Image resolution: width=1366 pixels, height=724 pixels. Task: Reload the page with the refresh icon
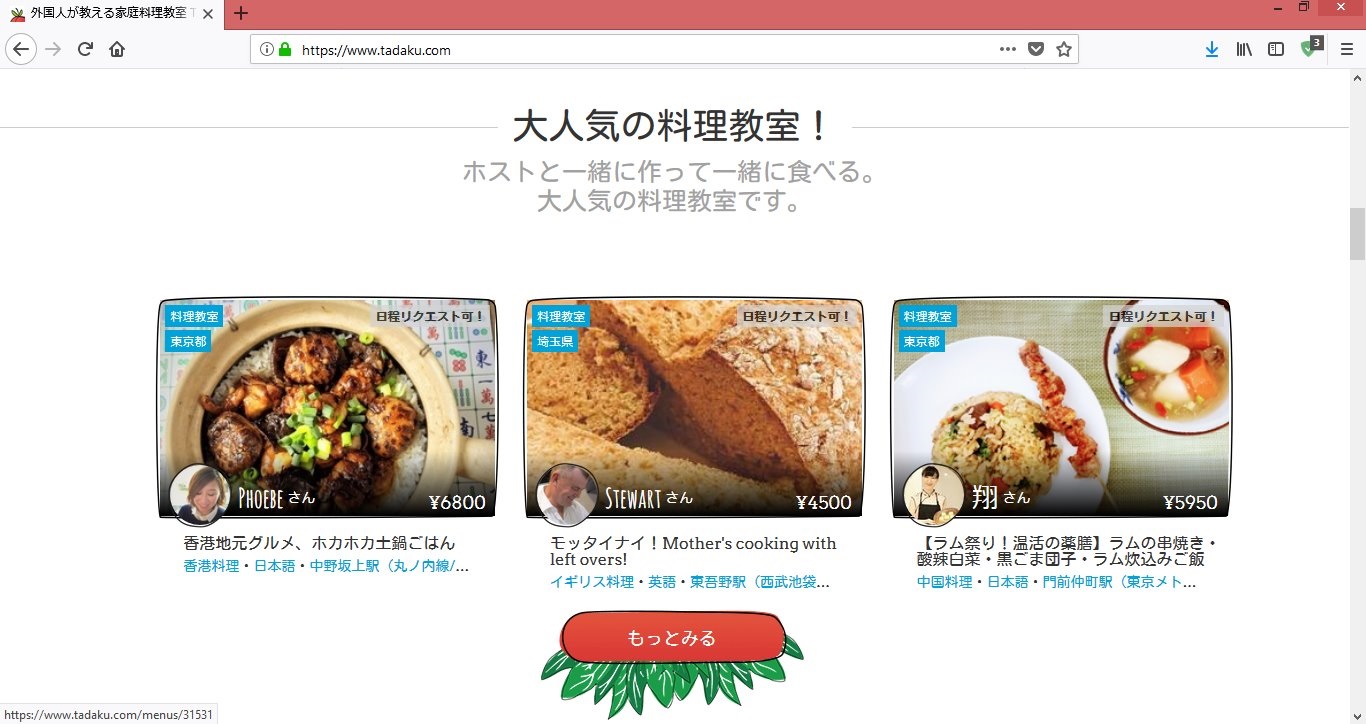(85, 49)
